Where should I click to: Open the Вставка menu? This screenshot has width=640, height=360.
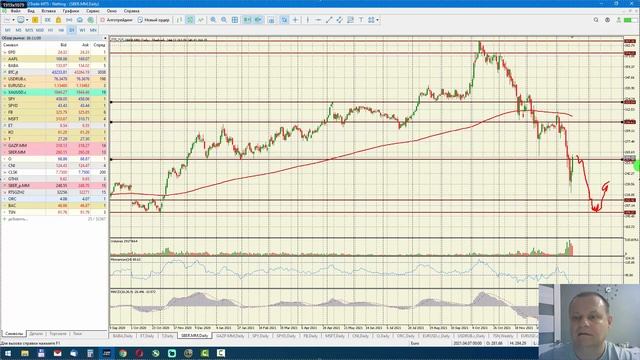pos(49,11)
